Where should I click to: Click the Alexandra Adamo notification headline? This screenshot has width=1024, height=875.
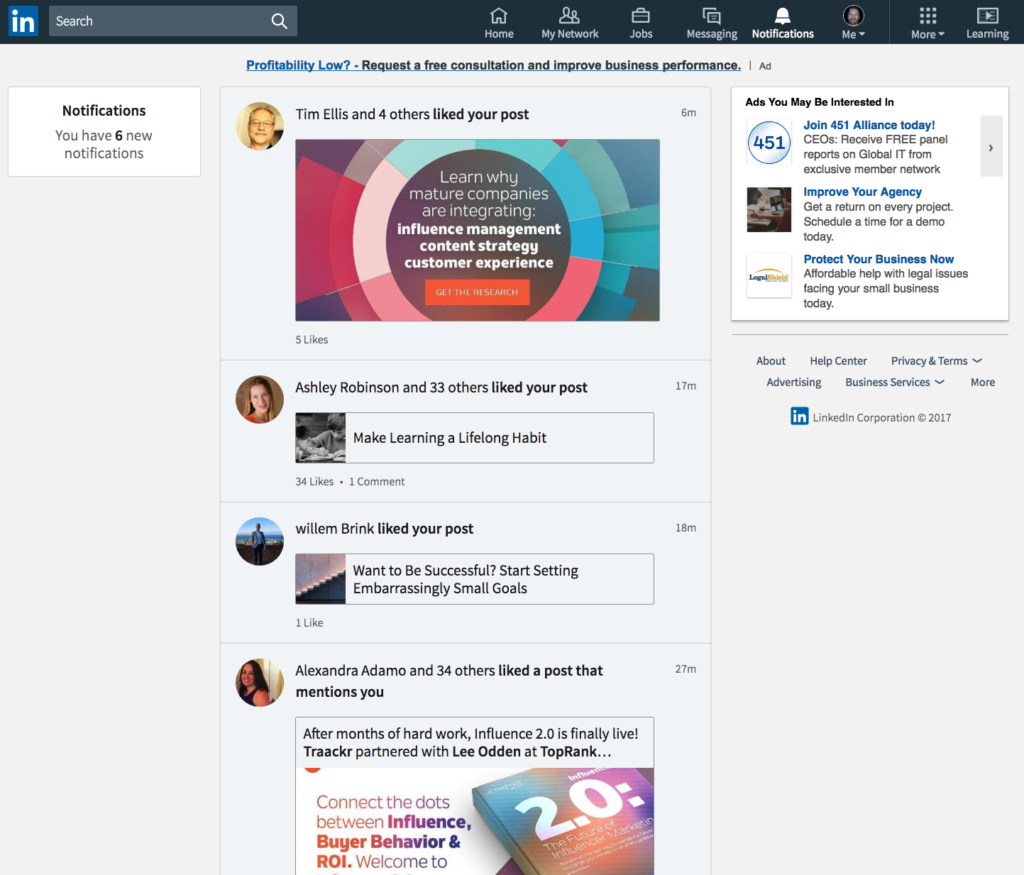tap(449, 681)
